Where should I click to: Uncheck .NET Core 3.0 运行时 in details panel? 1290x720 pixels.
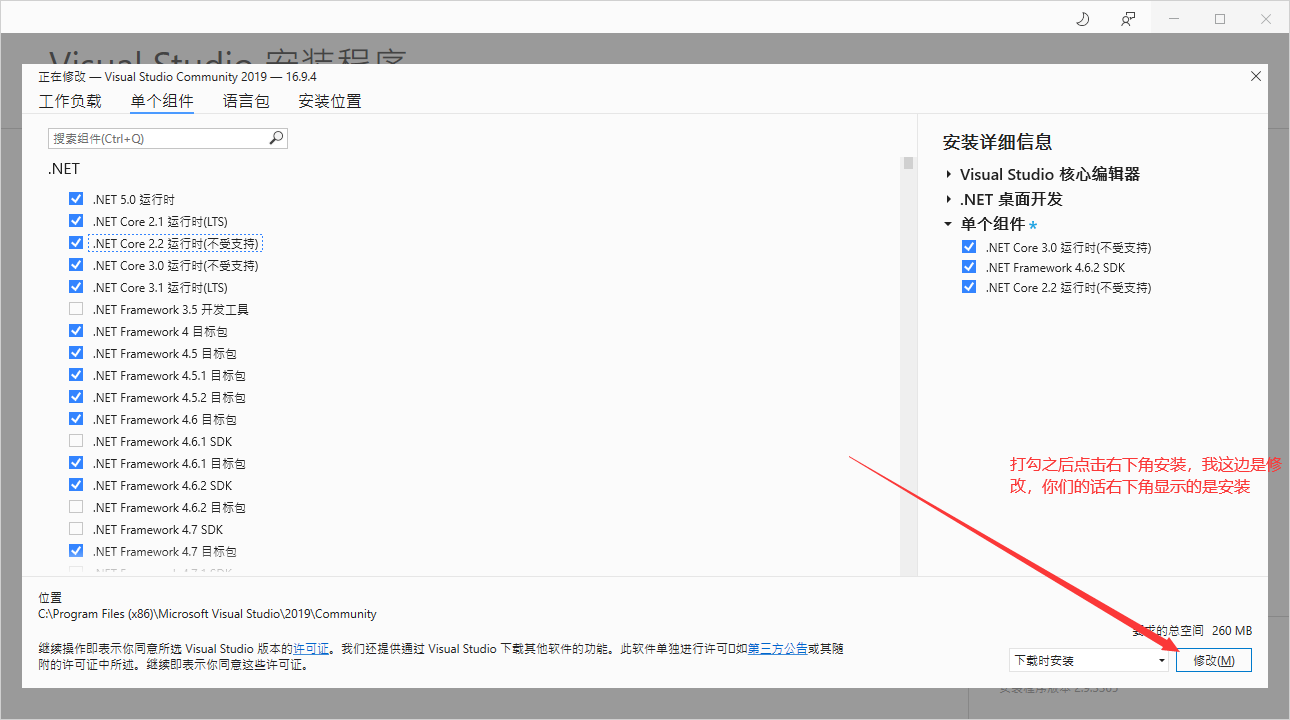(x=968, y=247)
